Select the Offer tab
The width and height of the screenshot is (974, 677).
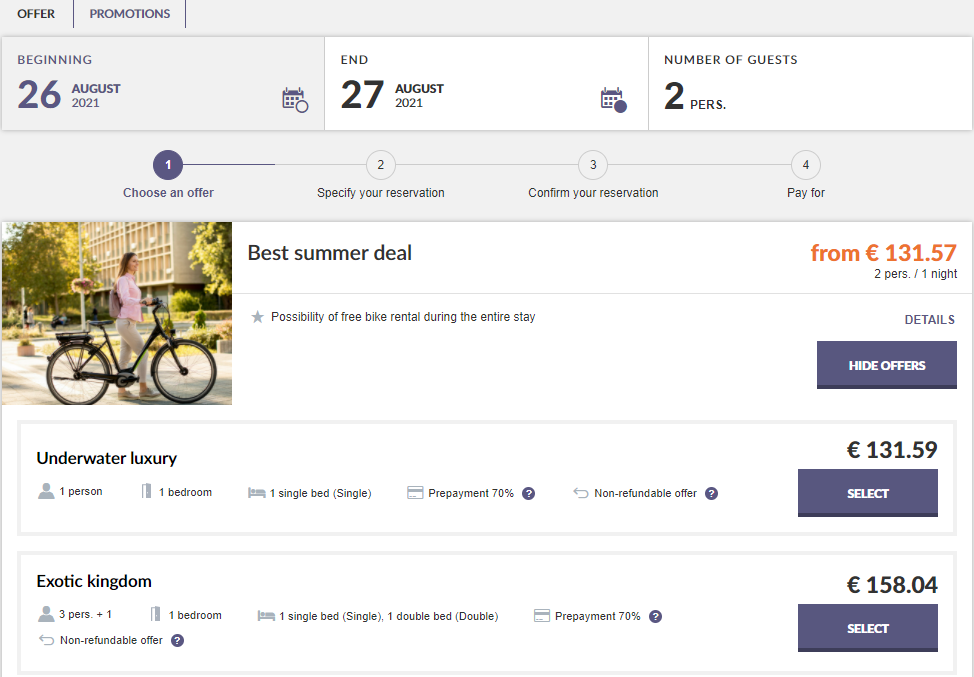(x=36, y=14)
